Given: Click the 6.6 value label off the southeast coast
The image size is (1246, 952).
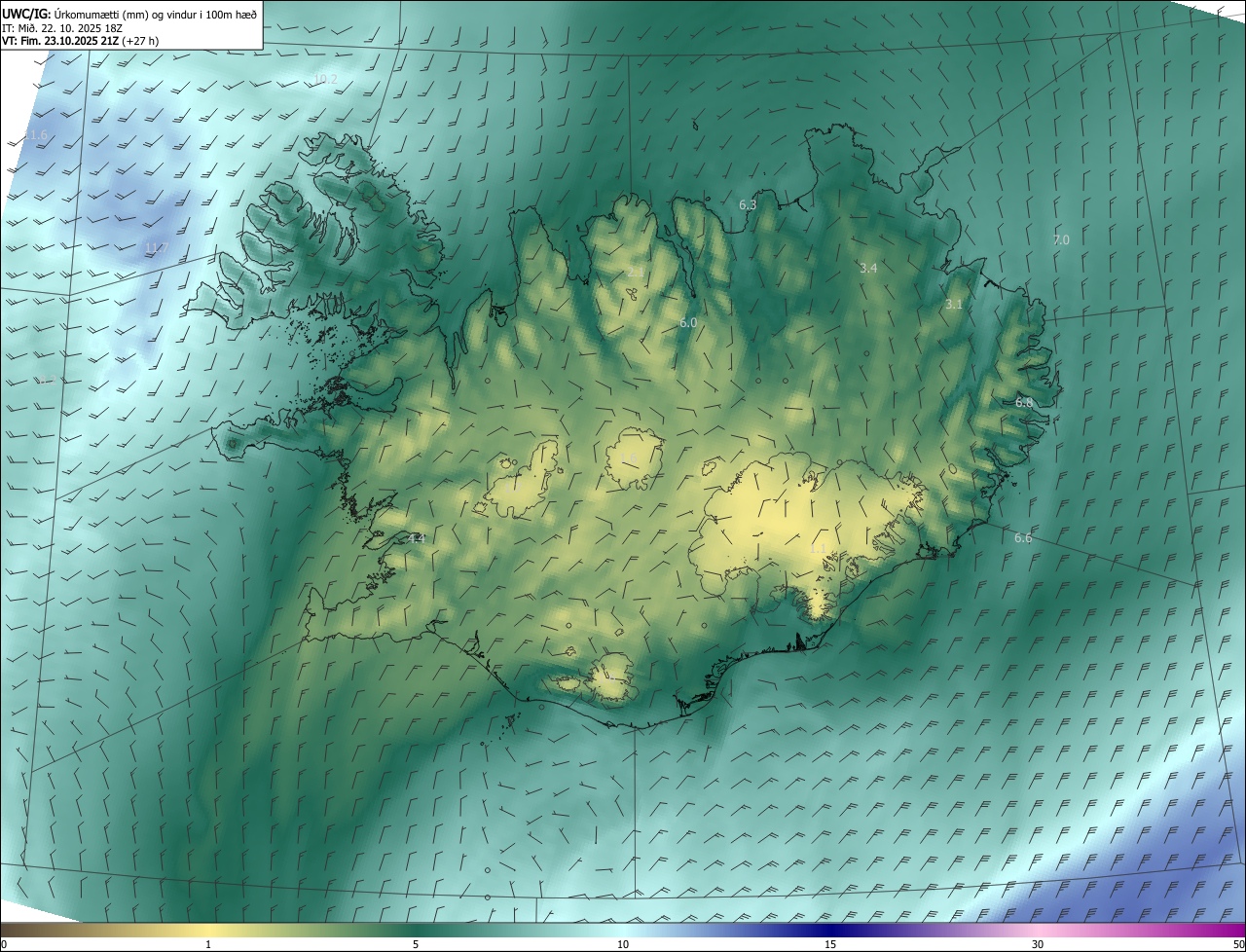Looking at the screenshot, I should point(1023,538).
